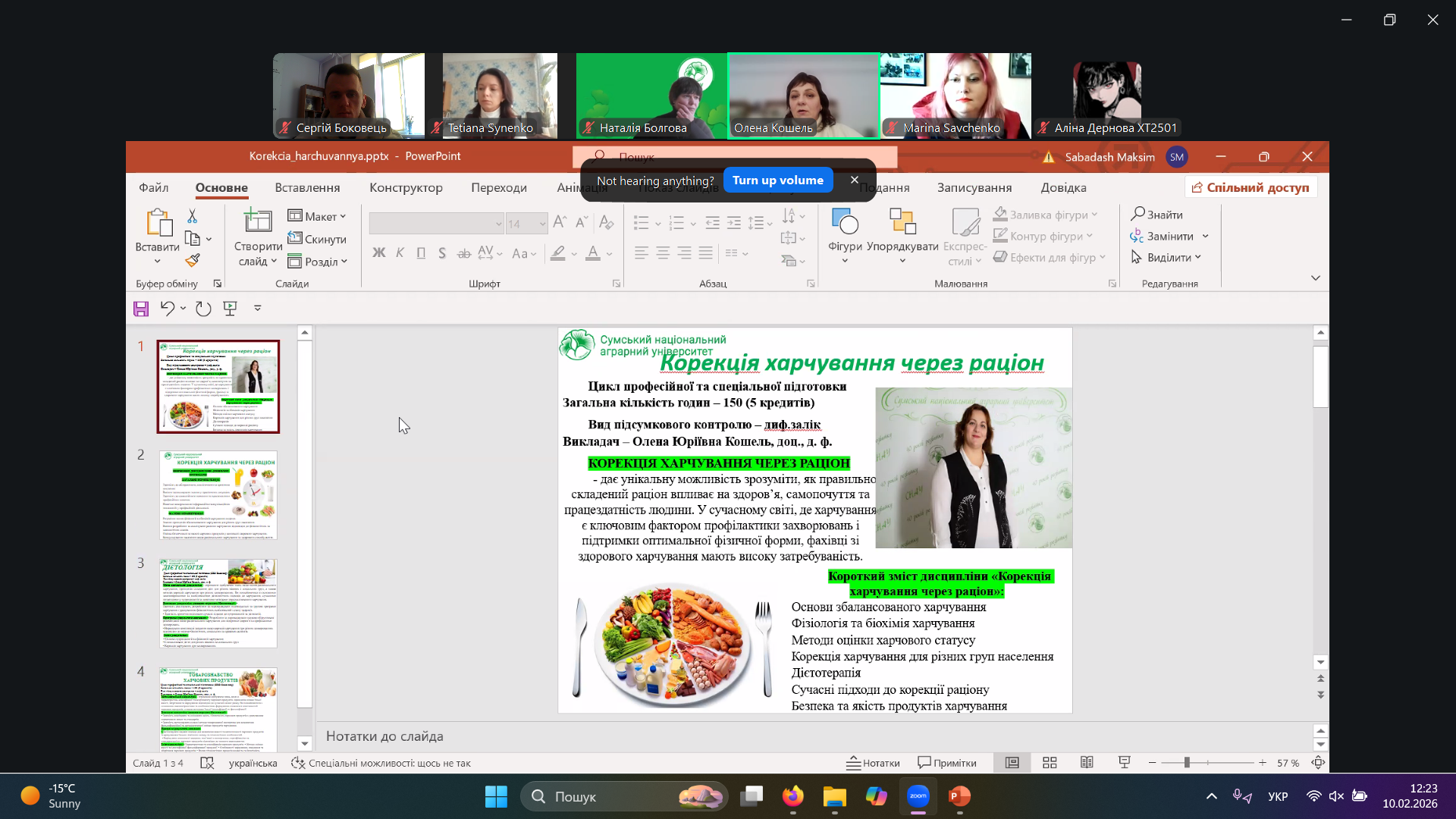Click the Cut scissors icon
The image size is (1456, 819).
coord(192,217)
